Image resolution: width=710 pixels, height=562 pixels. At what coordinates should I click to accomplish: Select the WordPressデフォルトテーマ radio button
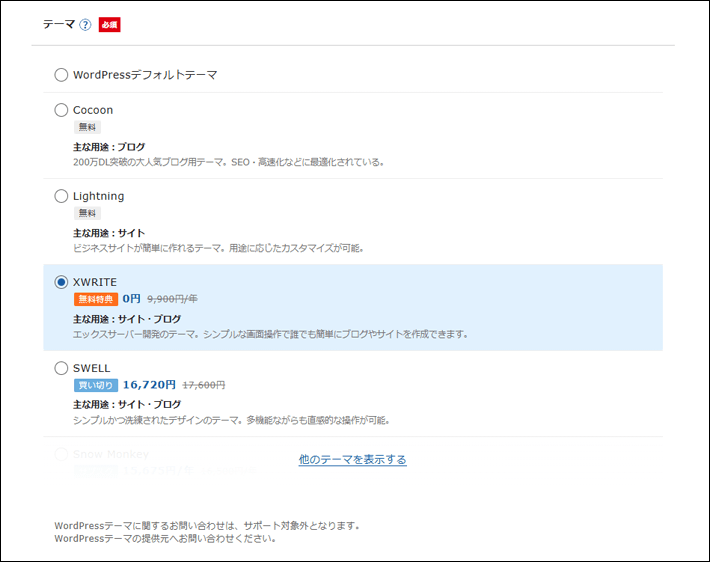[61, 75]
